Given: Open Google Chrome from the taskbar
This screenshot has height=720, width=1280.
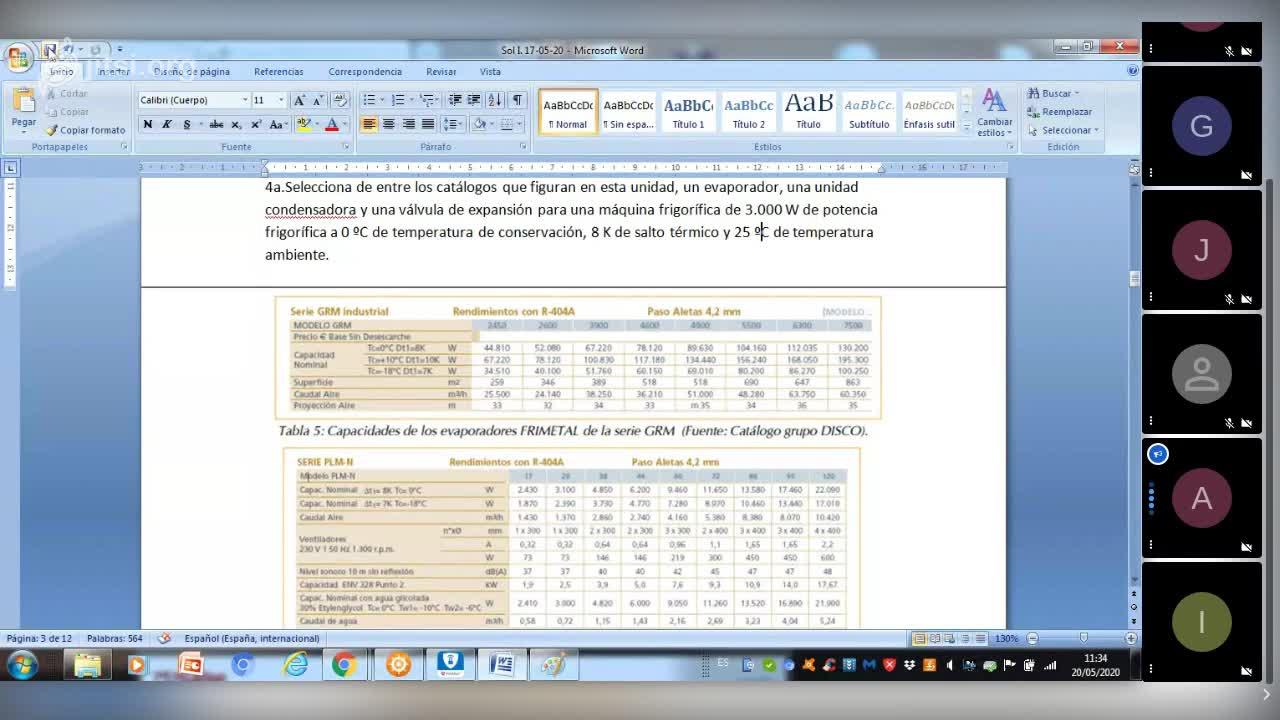Looking at the screenshot, I should [x=344, y=664].
